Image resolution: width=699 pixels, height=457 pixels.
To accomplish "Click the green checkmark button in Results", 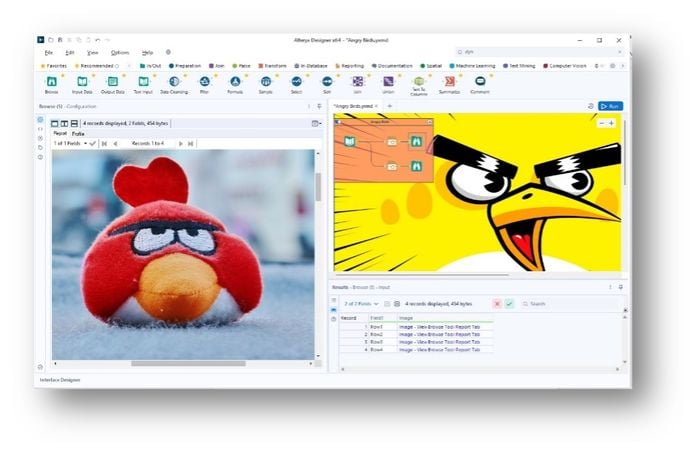I will [509, 304].
